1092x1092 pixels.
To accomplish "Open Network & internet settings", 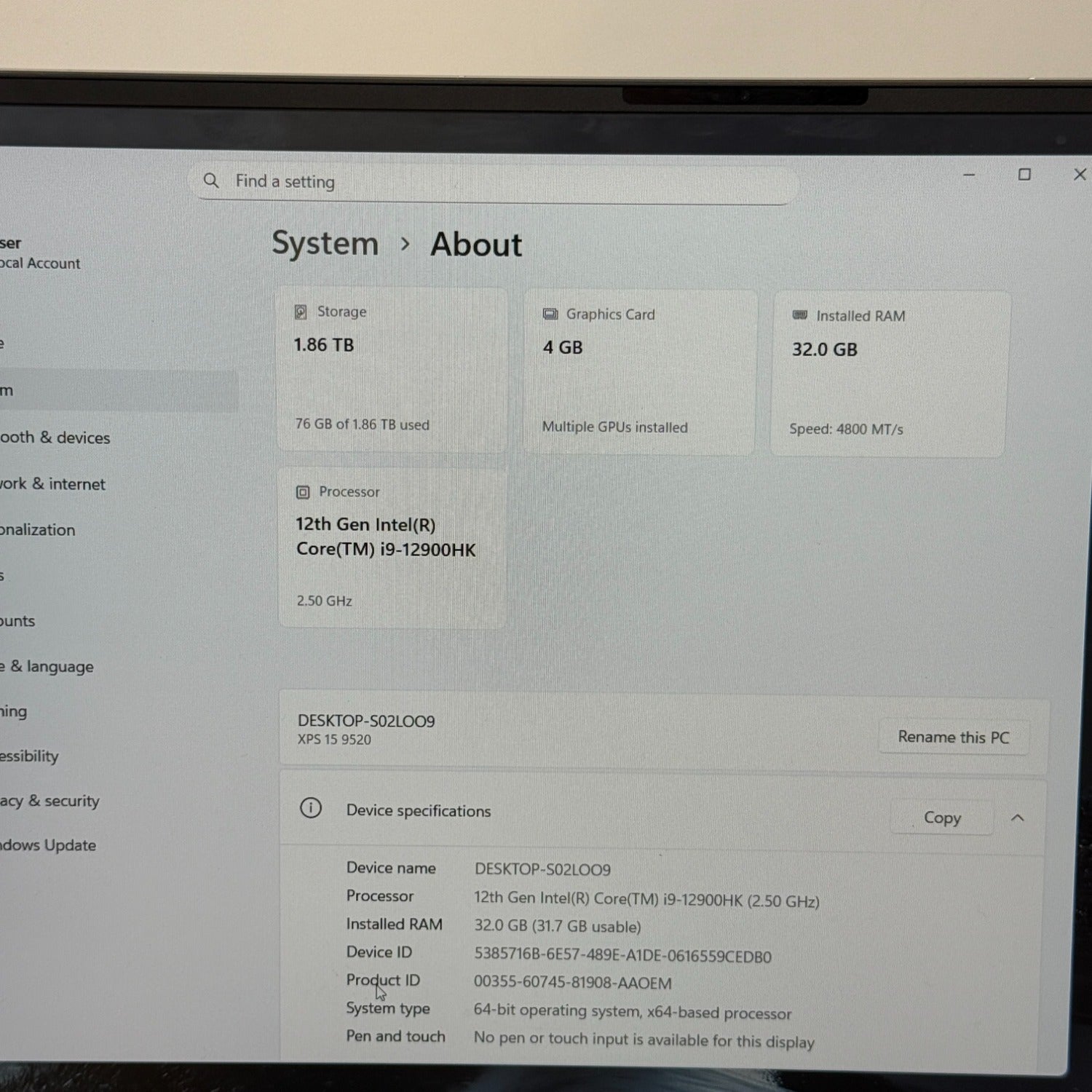I will pyautogui.click(x=52, y=484).
